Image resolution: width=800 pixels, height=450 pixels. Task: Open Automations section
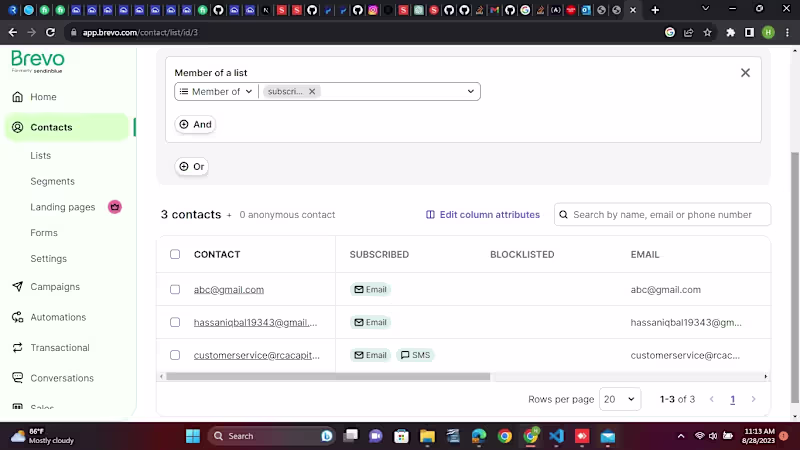(x=58, y=317)
